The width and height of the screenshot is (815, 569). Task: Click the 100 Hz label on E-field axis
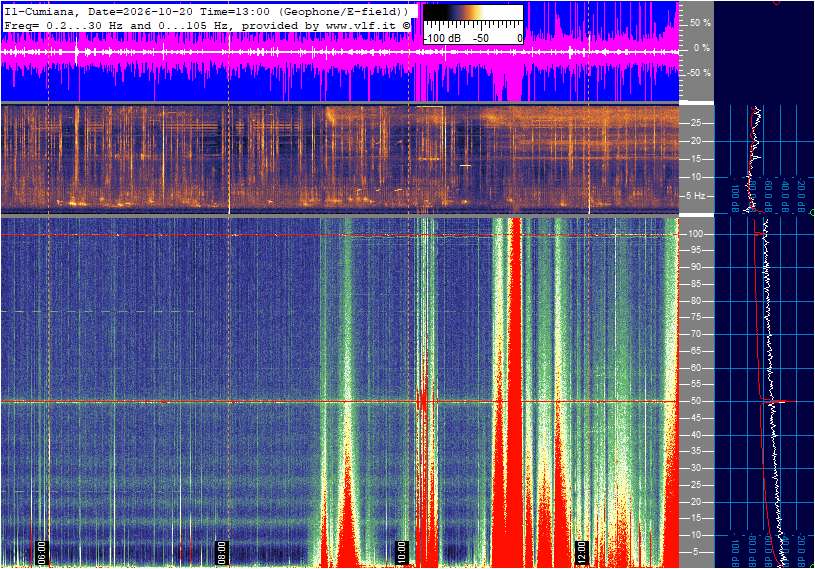[x=695, y=234]
